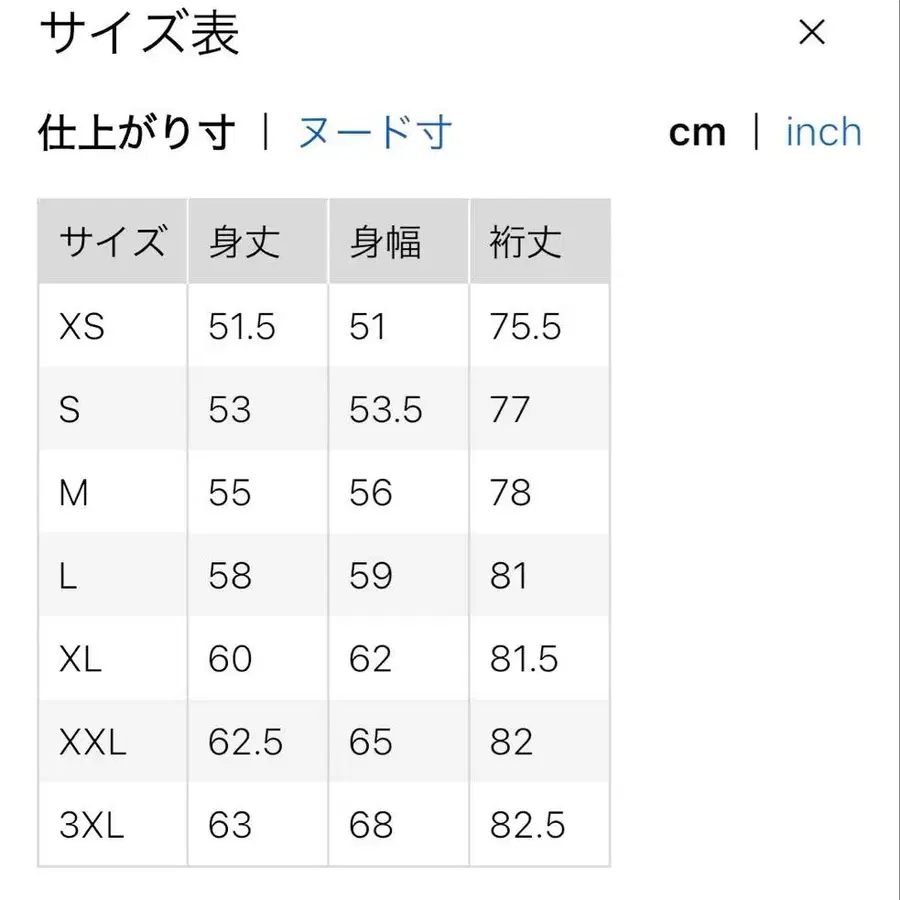Select the L size row label
The image size is (900, 900).
tap(66, 576)
